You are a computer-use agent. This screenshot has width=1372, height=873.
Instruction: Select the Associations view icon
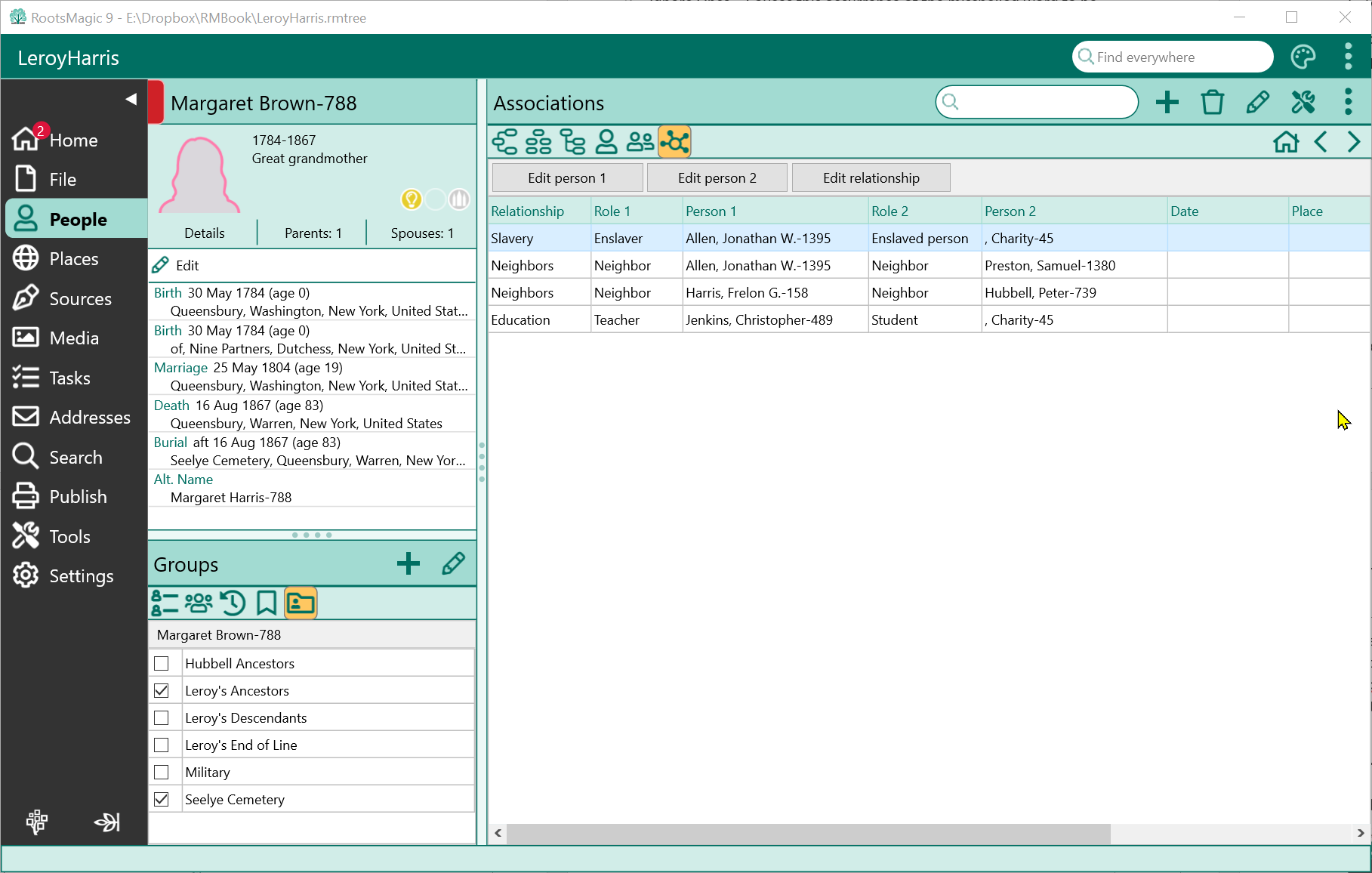click(674, 142)
